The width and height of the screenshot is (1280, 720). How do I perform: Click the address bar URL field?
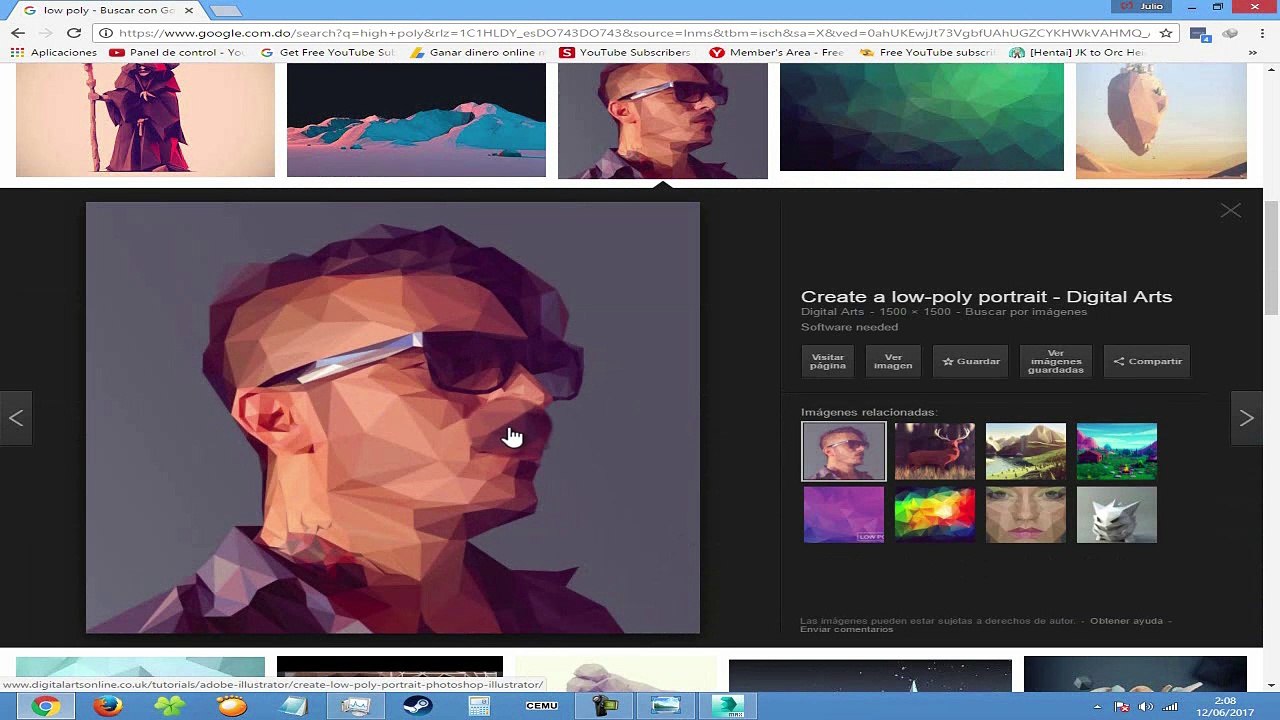click(633, 33)
